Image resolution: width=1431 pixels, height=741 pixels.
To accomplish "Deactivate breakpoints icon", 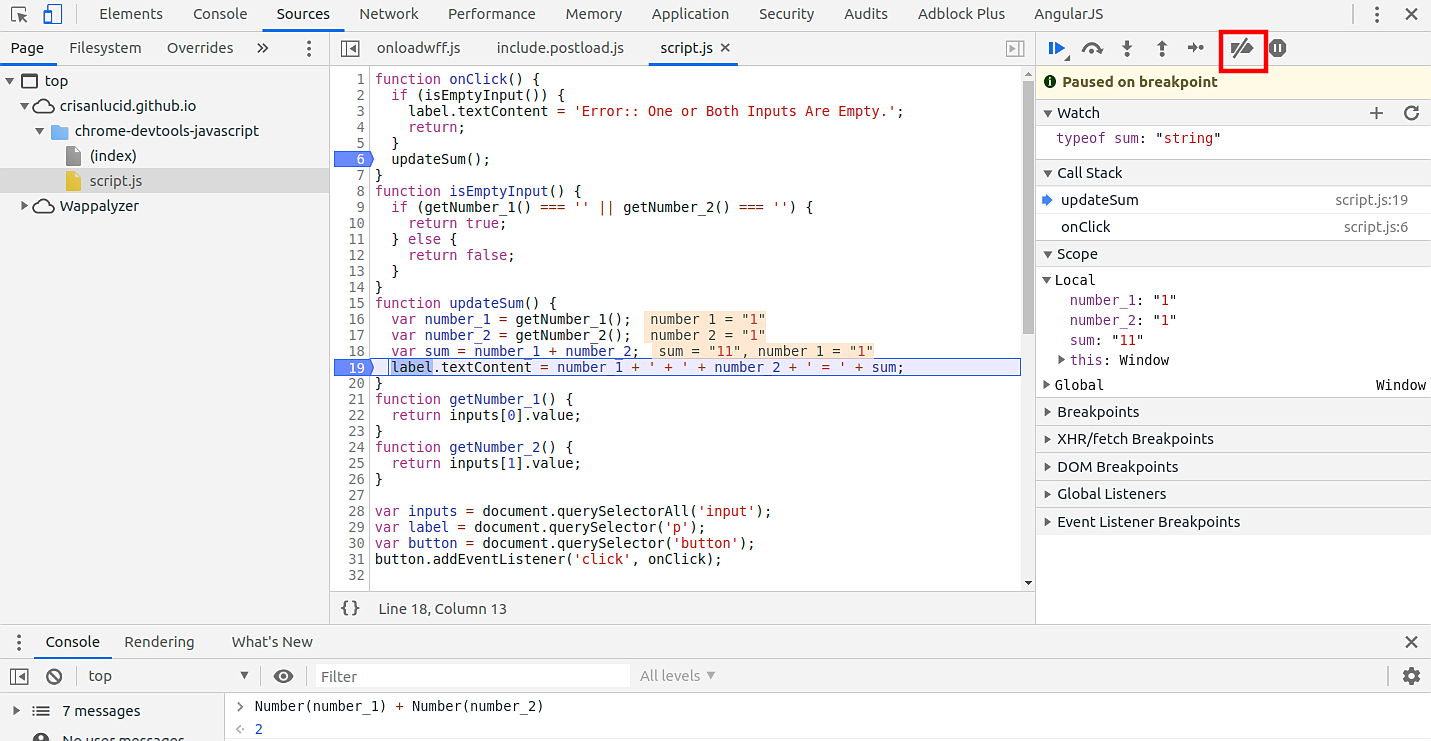I will (1242, 48).
